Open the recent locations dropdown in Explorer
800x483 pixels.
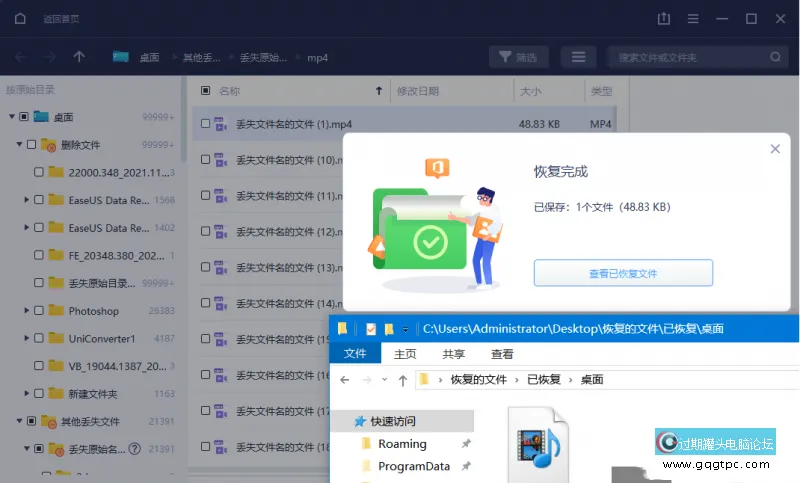coord(384,380)
